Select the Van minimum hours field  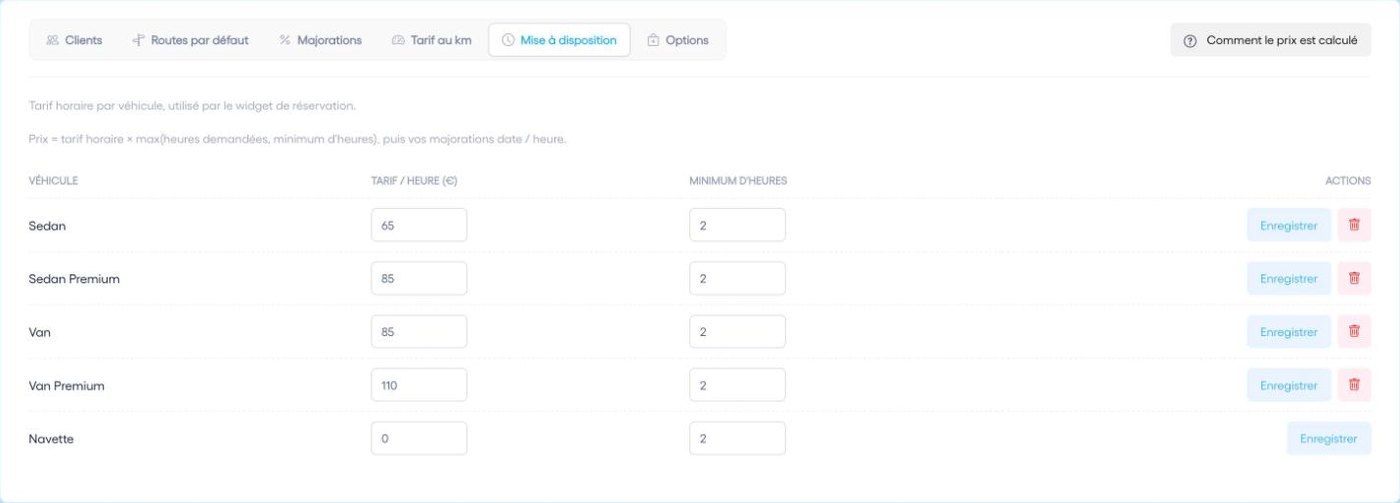[737, 332]
